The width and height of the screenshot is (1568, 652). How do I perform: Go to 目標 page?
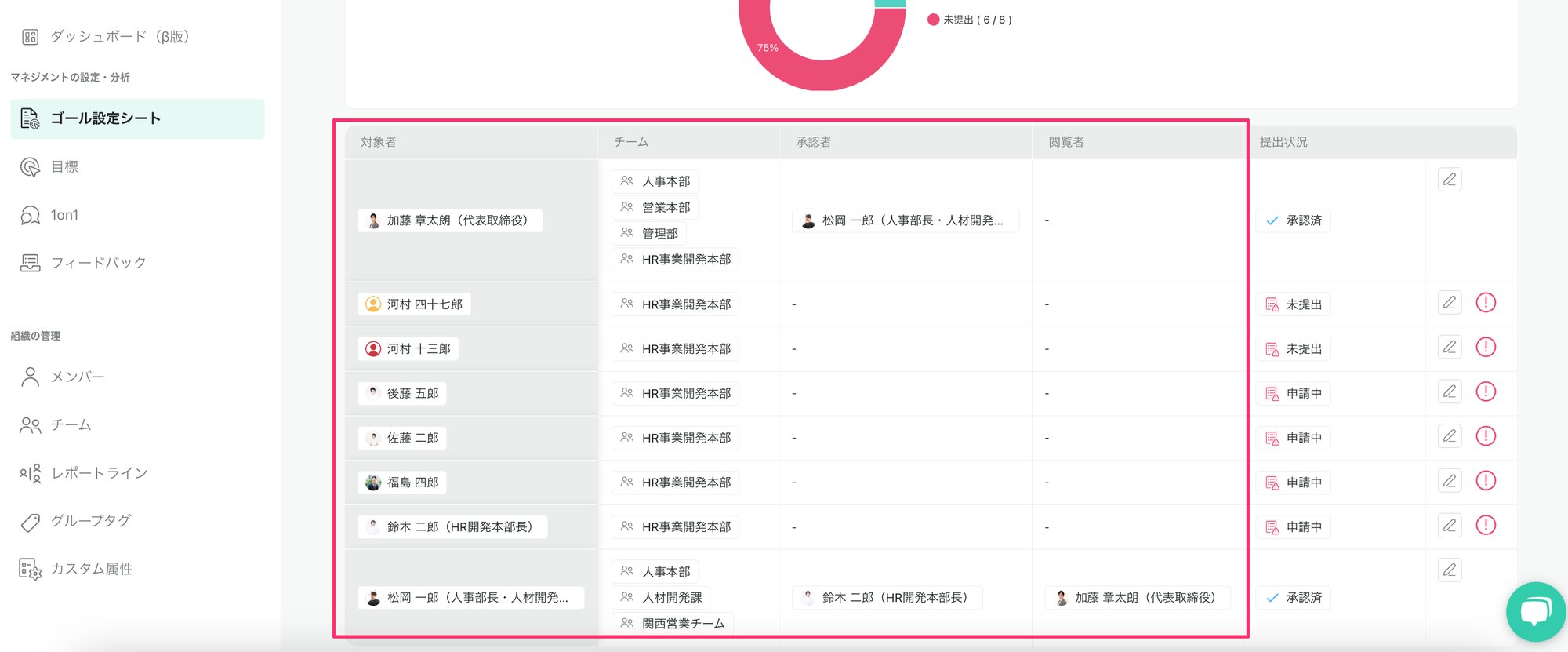pyautogui.click(x=64, y=167)
